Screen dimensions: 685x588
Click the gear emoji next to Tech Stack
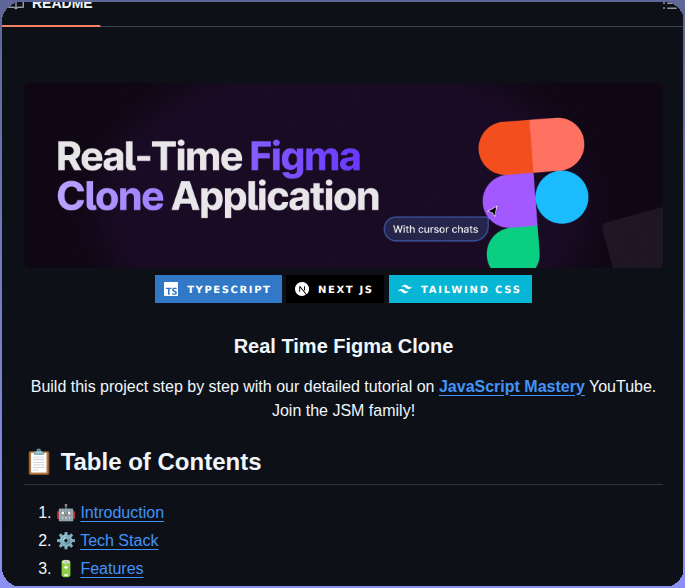[x=66, y=541]
